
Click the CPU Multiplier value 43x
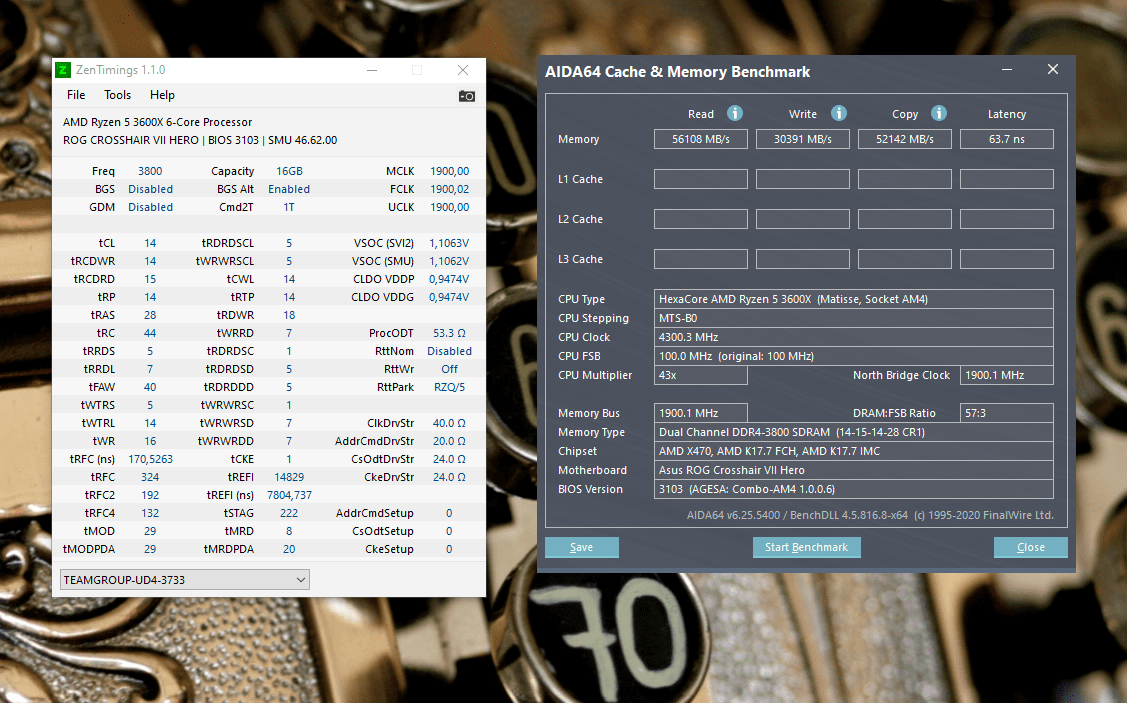click(701, 375)
